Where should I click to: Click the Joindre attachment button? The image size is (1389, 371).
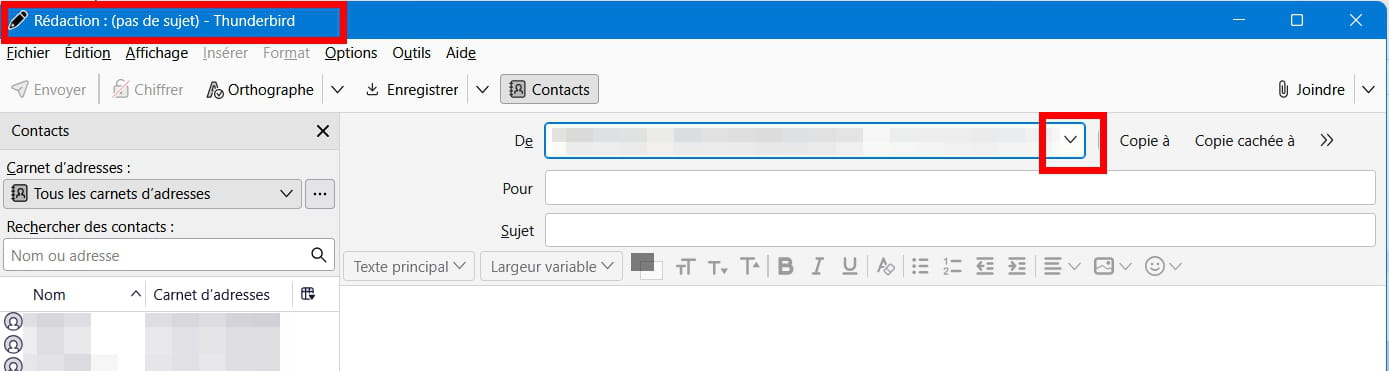click(x=1311, y=89)
